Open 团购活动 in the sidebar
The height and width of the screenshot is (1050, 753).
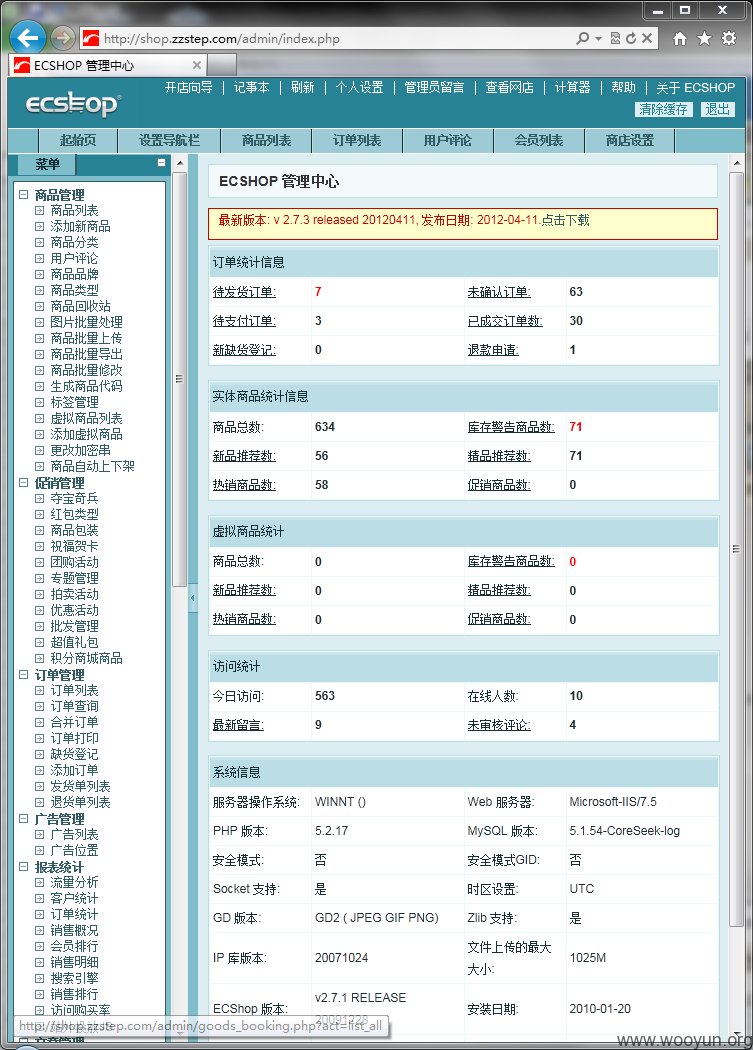tap(74, 562)
